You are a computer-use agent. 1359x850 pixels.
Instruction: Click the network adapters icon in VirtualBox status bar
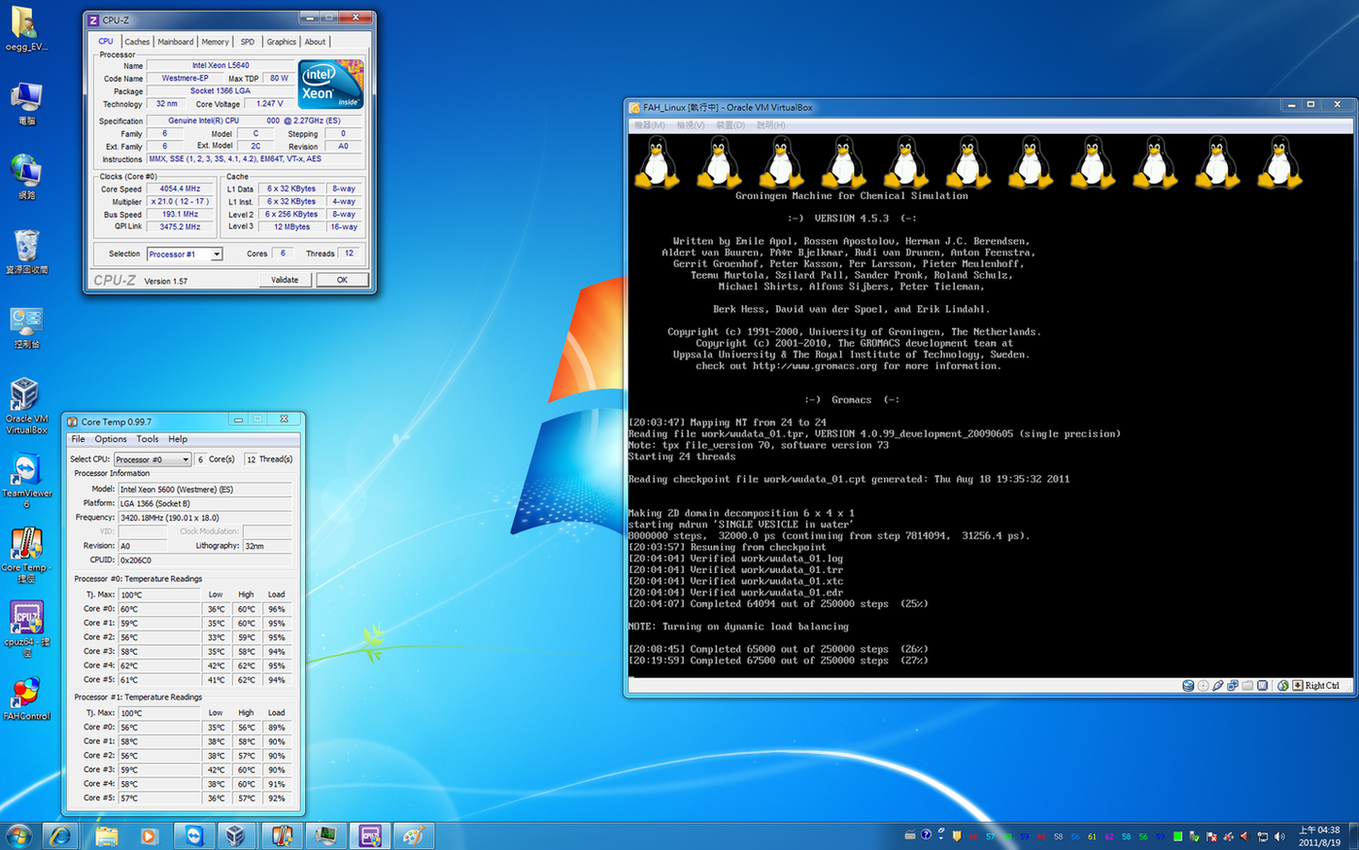(x=1232, y=686)
